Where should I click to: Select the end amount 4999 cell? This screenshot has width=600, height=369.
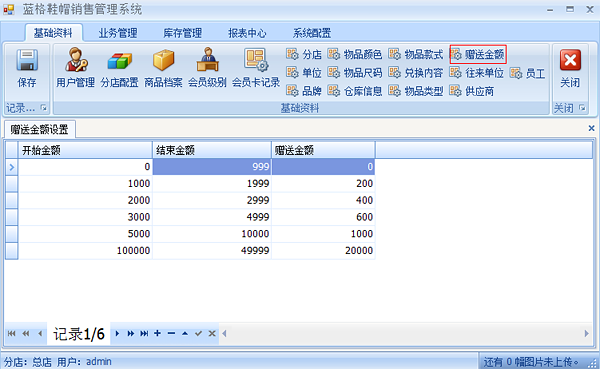tap(212, 217)
